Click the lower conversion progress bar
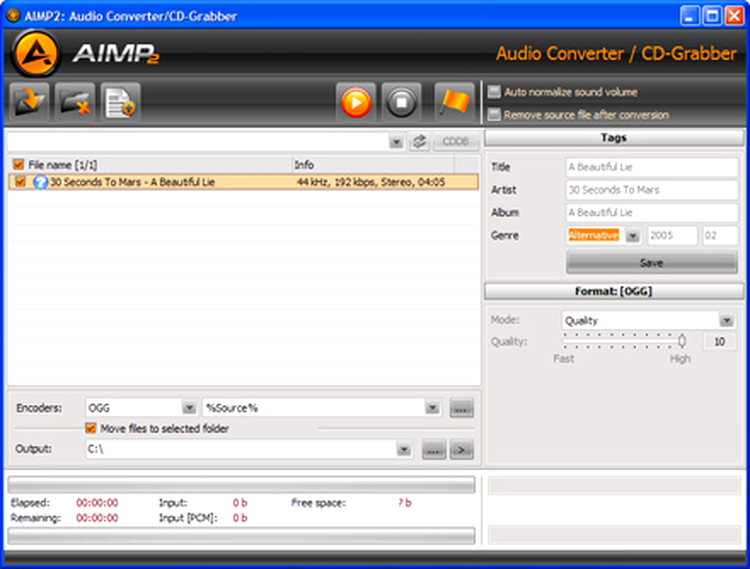The height and width of the screenshot is (569, 750). point(241,536)
